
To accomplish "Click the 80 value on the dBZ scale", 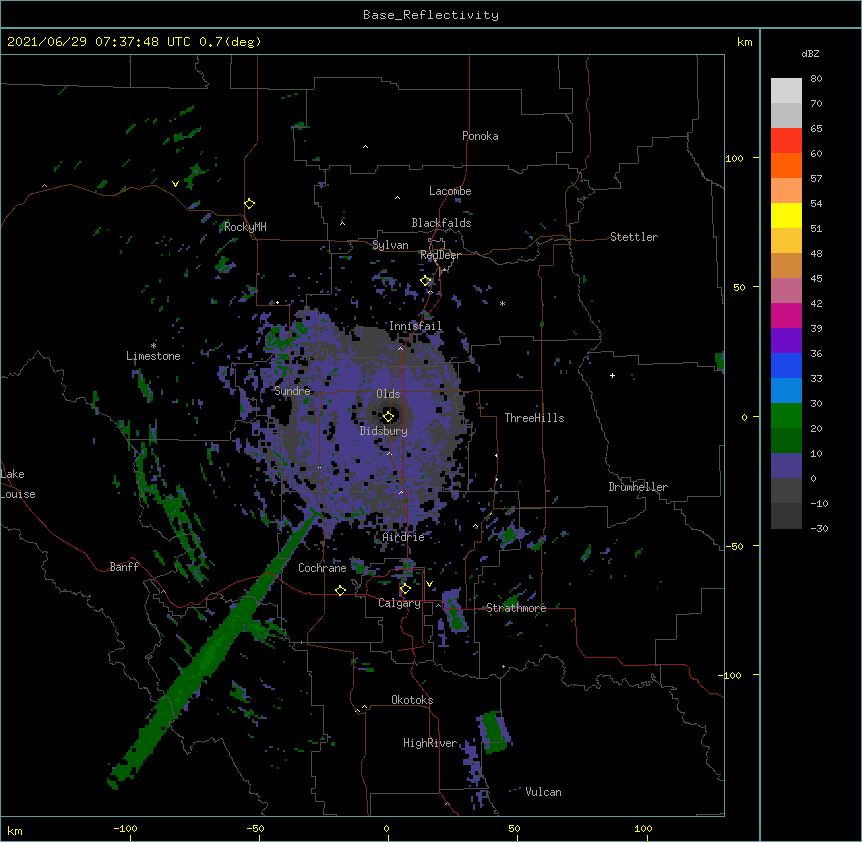I will pyautogui.click(x=816, y=79).
